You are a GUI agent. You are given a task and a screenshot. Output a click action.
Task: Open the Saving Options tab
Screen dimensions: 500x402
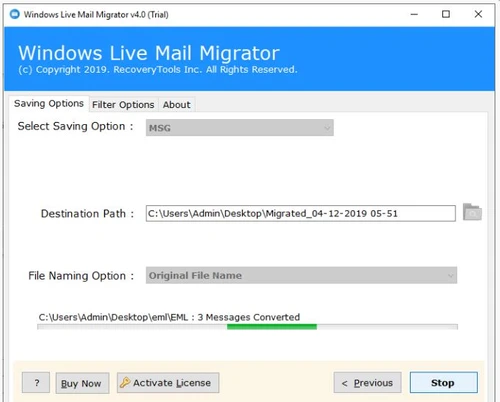(x=49, y=104)
